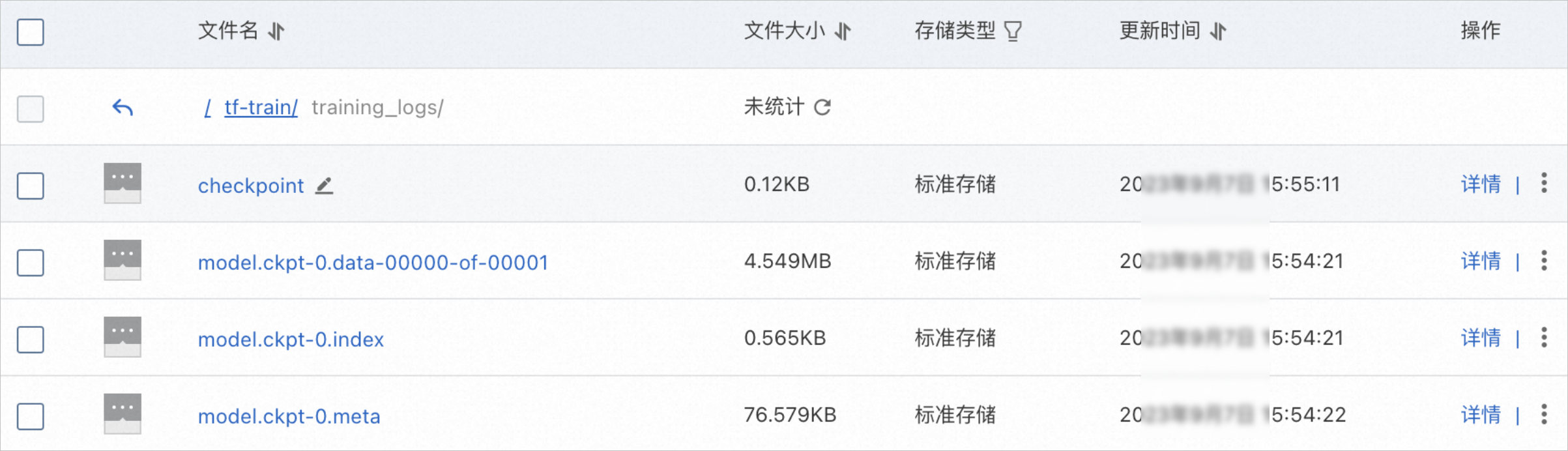Open the more actions menu for checkpoint

click(1544, 183)
